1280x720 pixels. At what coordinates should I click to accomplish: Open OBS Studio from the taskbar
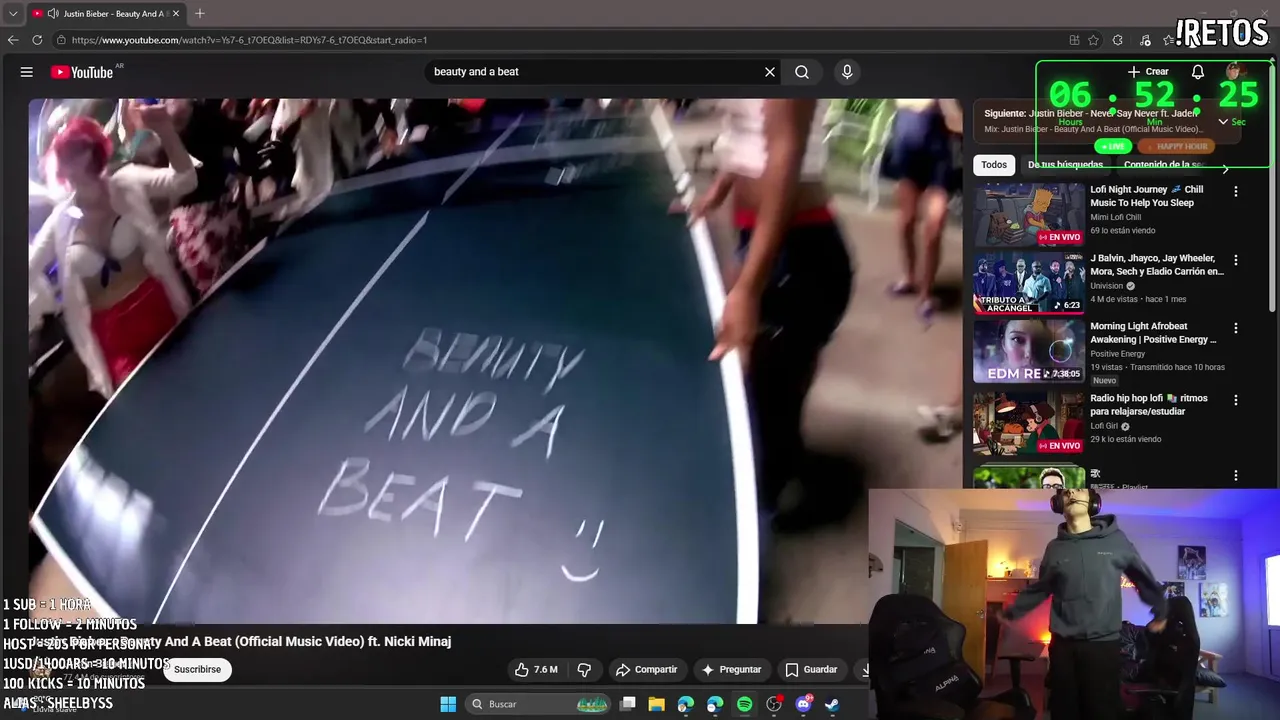click(773, 704)
